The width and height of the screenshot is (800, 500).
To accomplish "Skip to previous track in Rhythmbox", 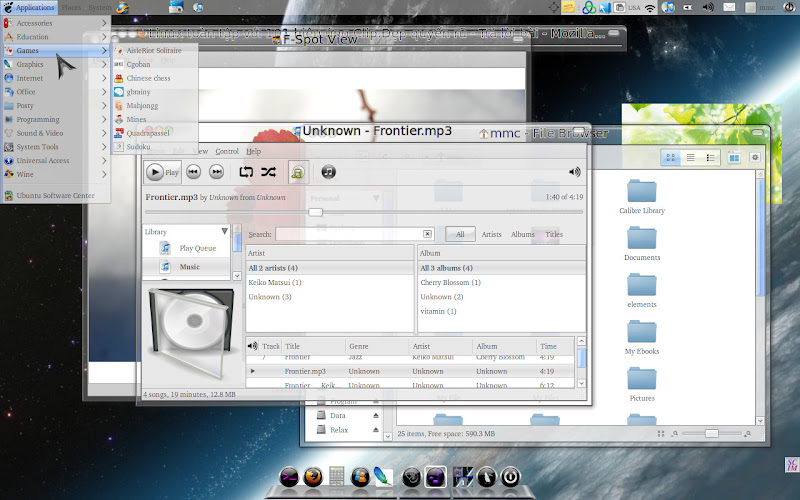I will coord(193,172).
